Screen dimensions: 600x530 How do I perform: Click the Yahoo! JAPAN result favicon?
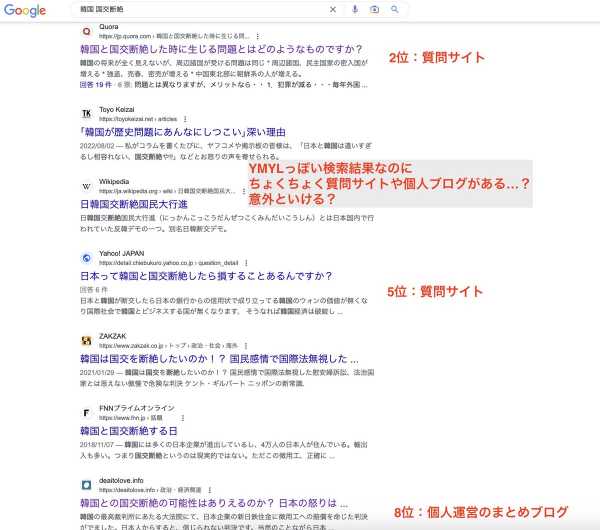(x=87, y=258)
